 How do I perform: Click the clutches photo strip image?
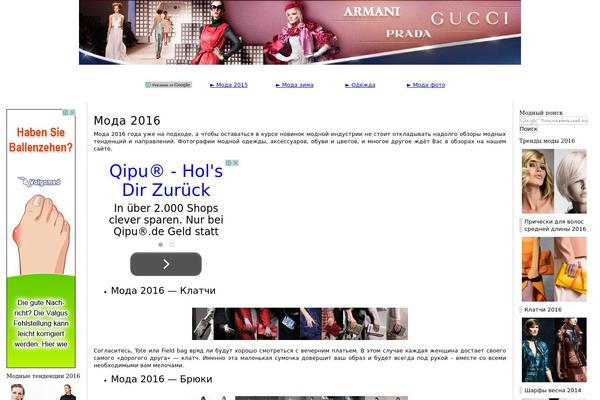click(300, 324)
